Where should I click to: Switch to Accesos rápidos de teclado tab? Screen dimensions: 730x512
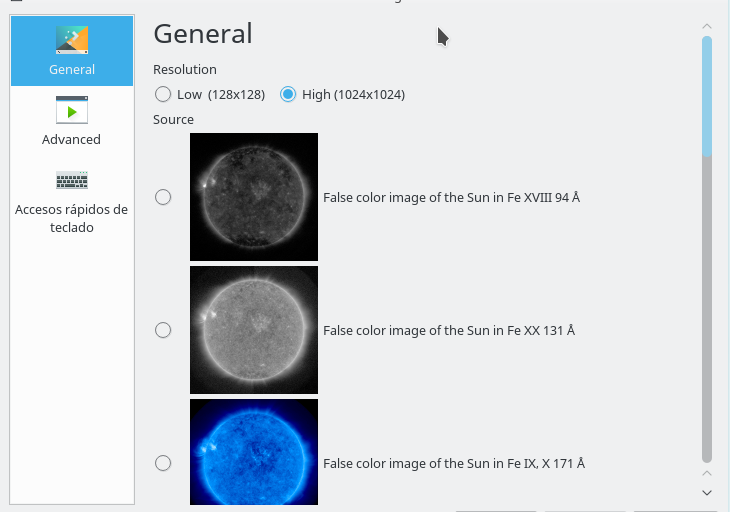pos(72,218)
